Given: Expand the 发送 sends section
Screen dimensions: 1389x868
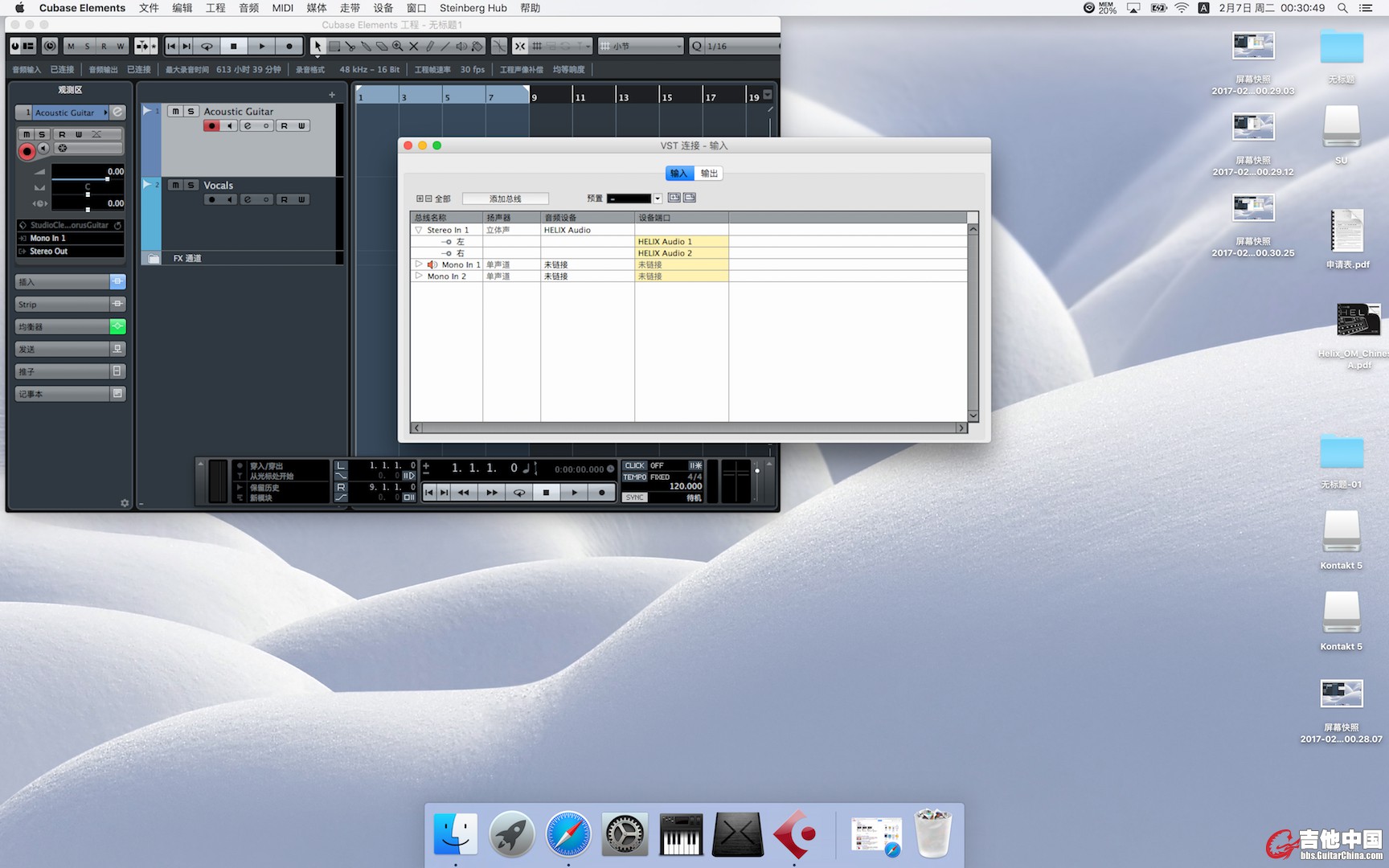Looking at the screenshot, I should click(62, 350).
